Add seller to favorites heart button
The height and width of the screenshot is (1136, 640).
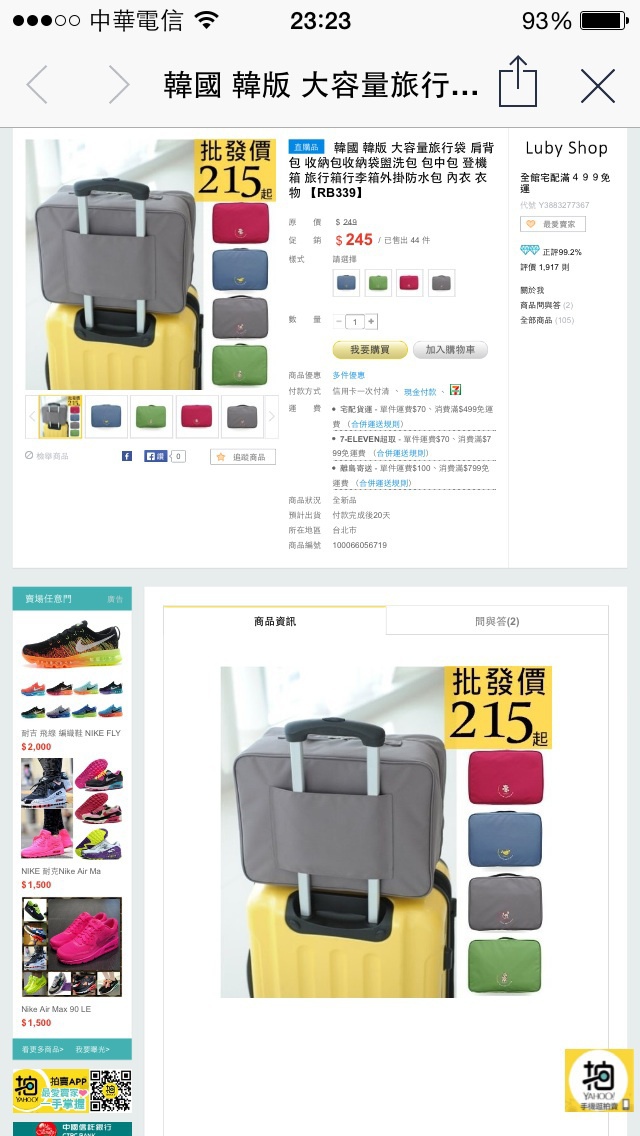(x=553, y=225)
